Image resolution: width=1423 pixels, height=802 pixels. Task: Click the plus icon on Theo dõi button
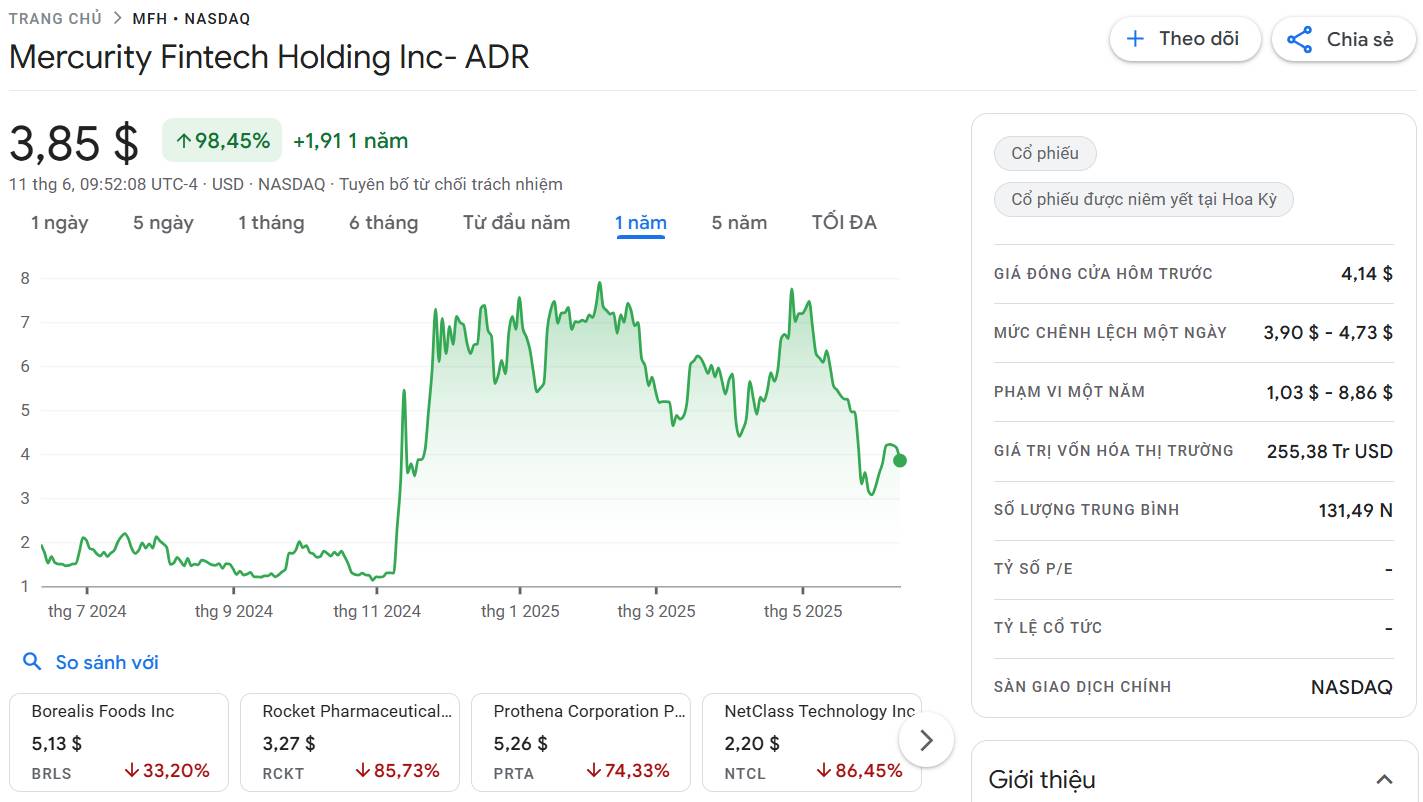[1135, 39]
